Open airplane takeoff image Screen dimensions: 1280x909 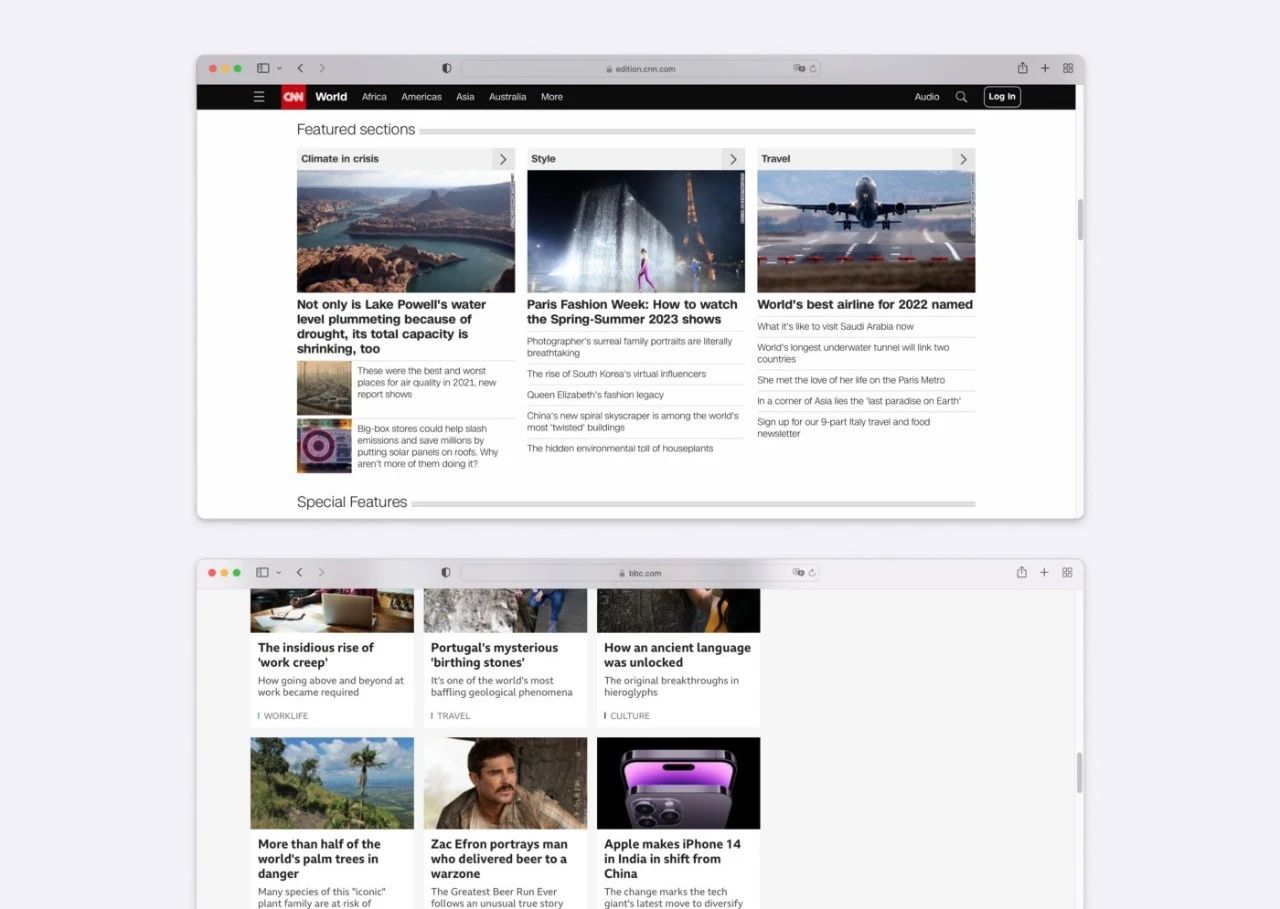click(866, 231)
